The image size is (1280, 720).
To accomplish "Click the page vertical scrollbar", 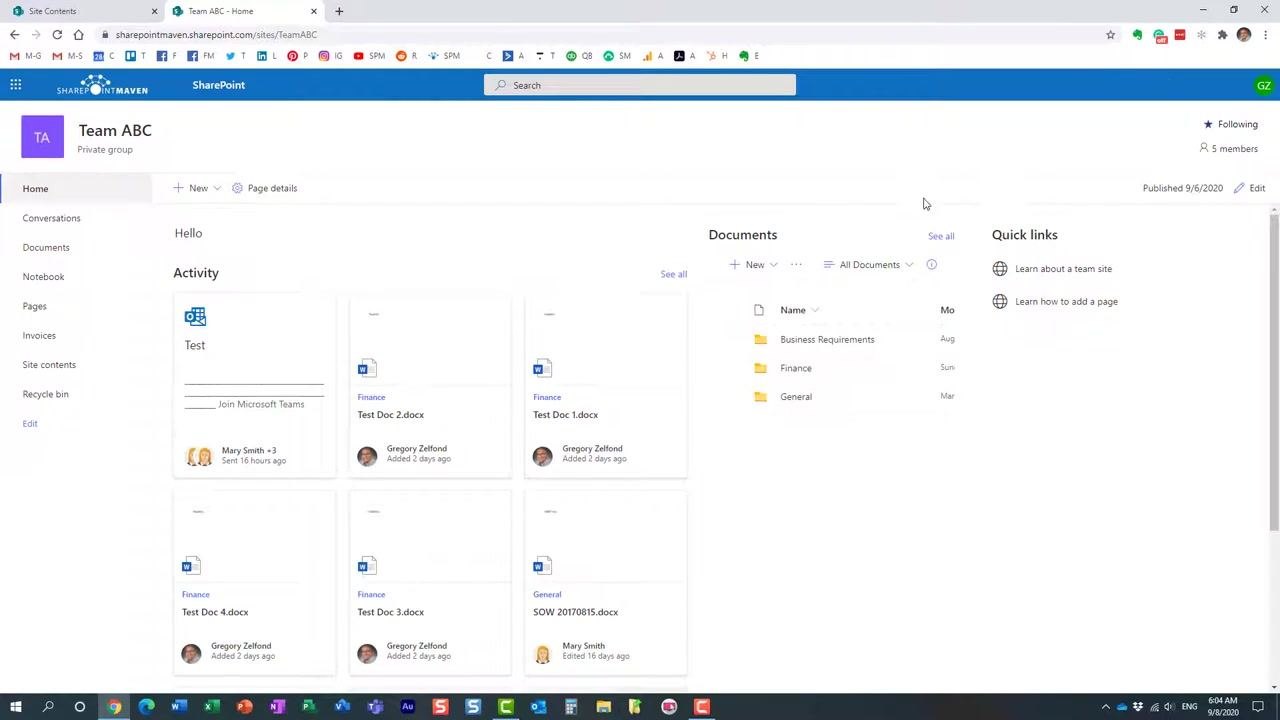I will point(1274,370).
